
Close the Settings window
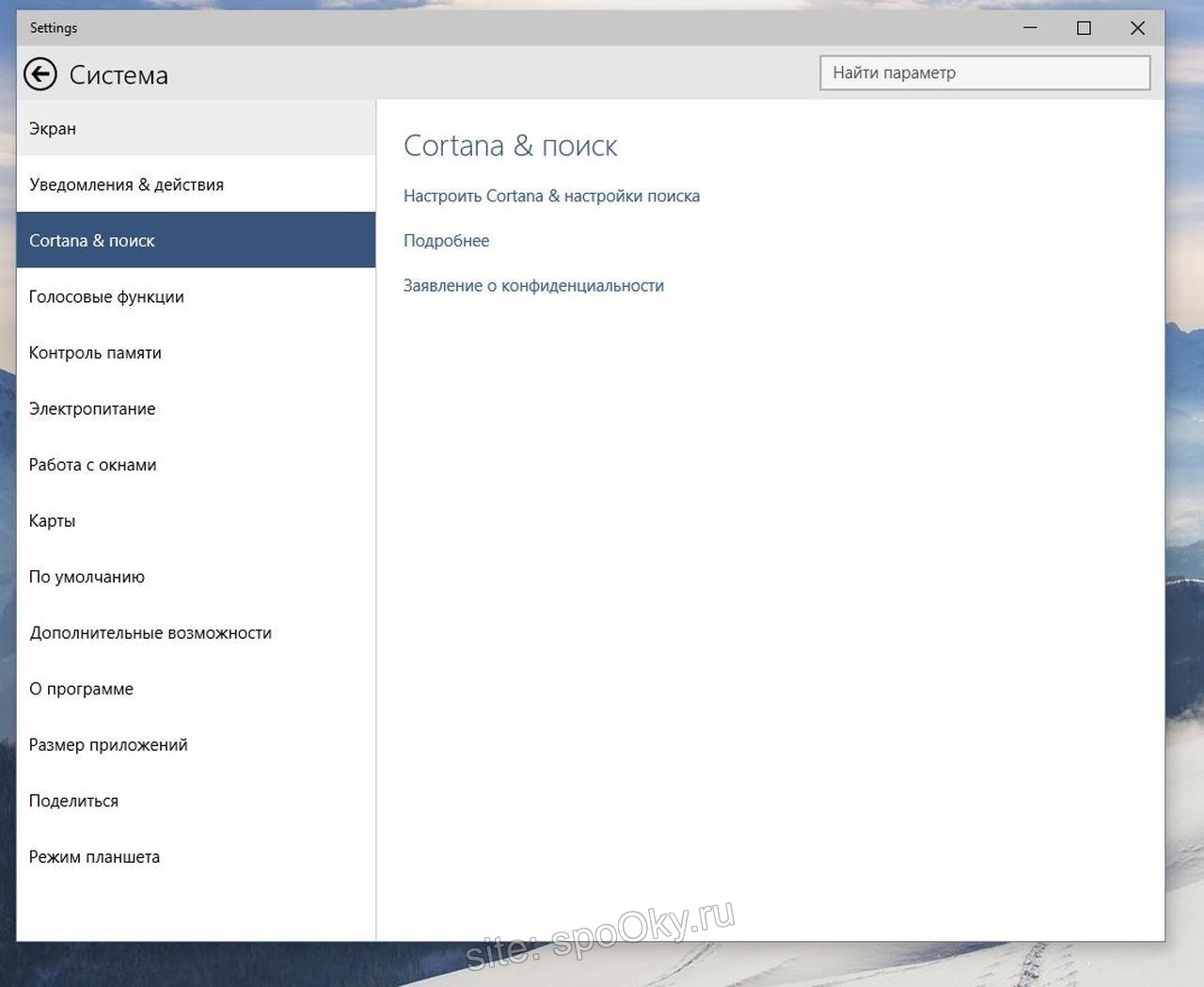click(1137, 28)
